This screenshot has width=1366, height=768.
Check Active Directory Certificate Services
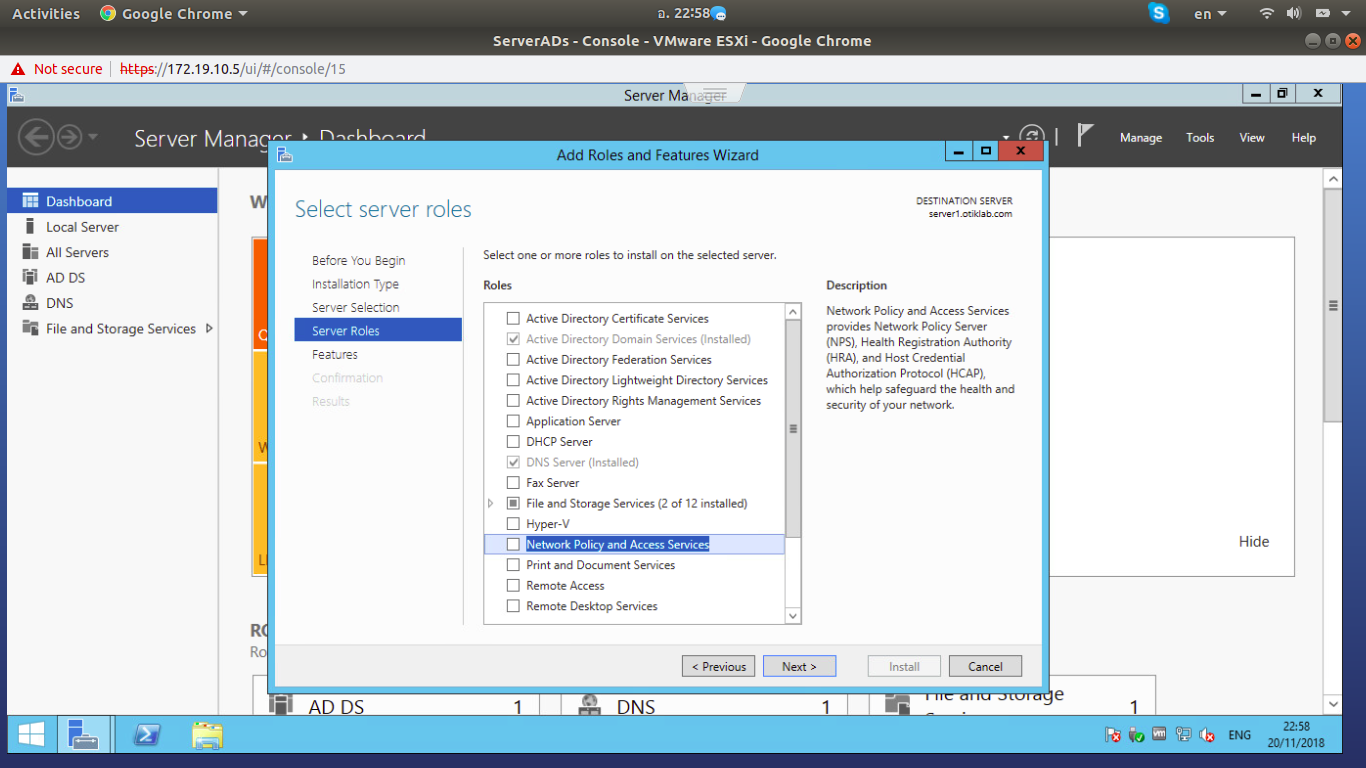click(x=513, y=318)
